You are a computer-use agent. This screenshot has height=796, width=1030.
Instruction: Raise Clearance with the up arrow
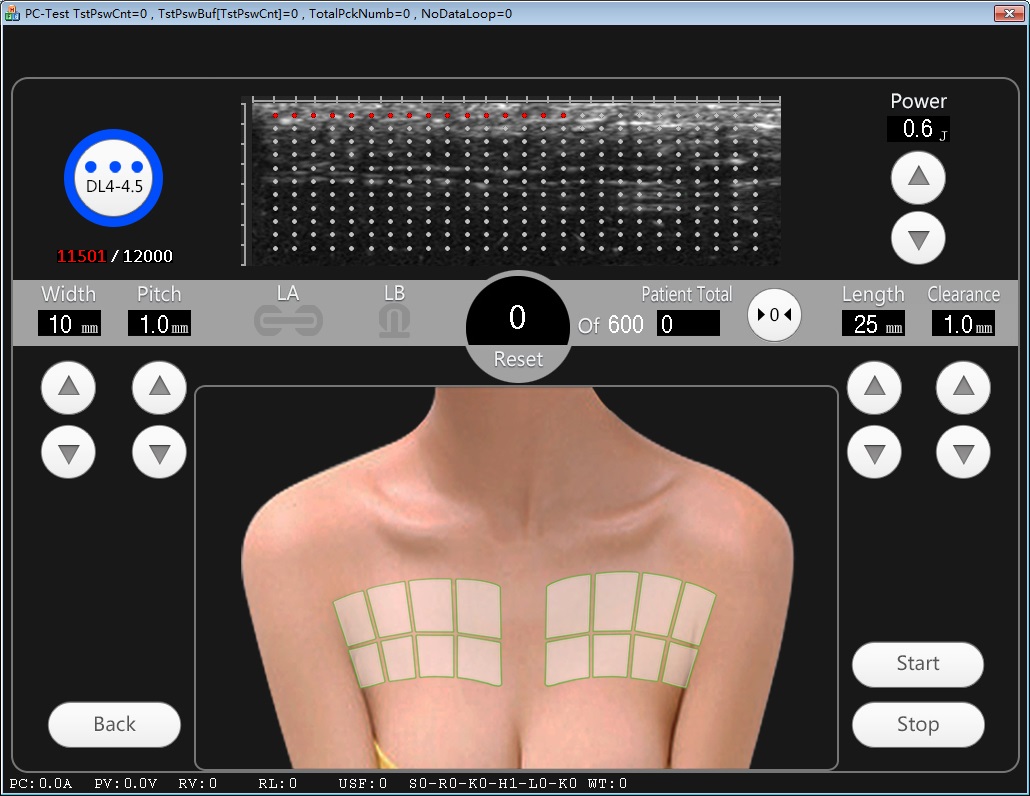coord(963,388)
